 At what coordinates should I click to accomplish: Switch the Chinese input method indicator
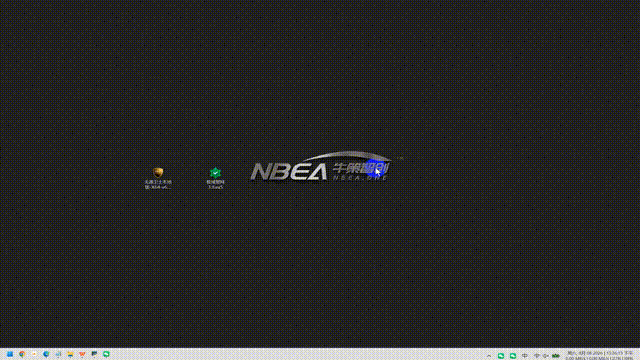point(525,356)
